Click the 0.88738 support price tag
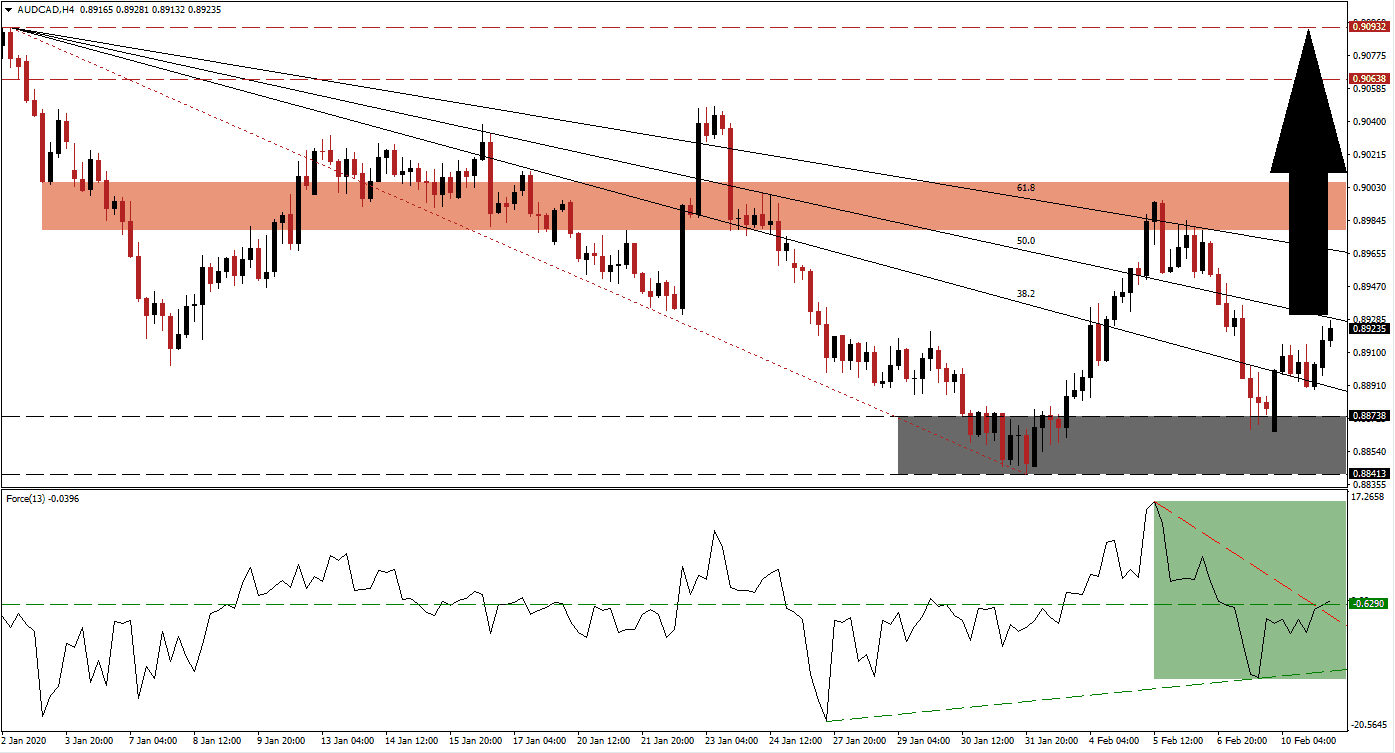1395x753 pixels. pyautogui.click(x=1367, y=416)
